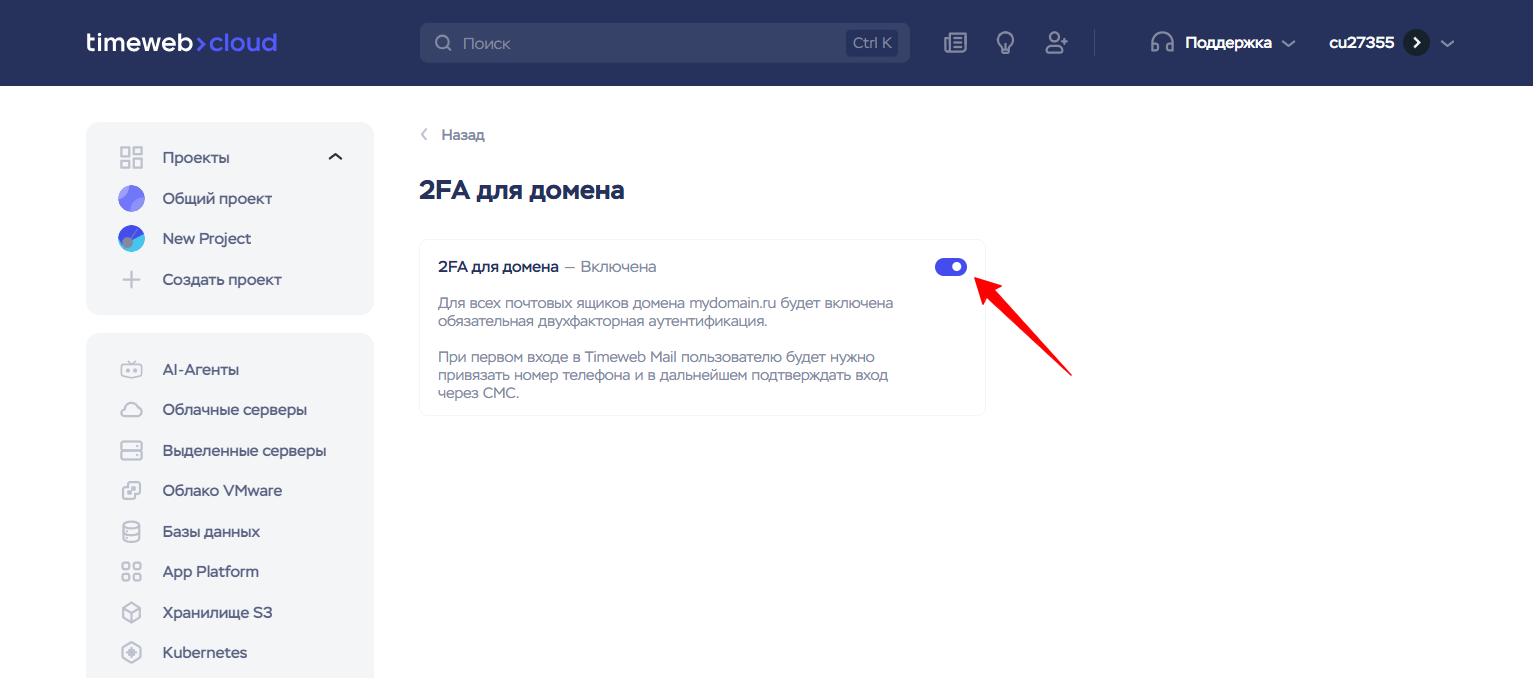The height and width of the screenshot is (678, 1533).
Task: Click the Хранилище S3 cube icon
Action: pyautogui.click(x=131, y=613)
